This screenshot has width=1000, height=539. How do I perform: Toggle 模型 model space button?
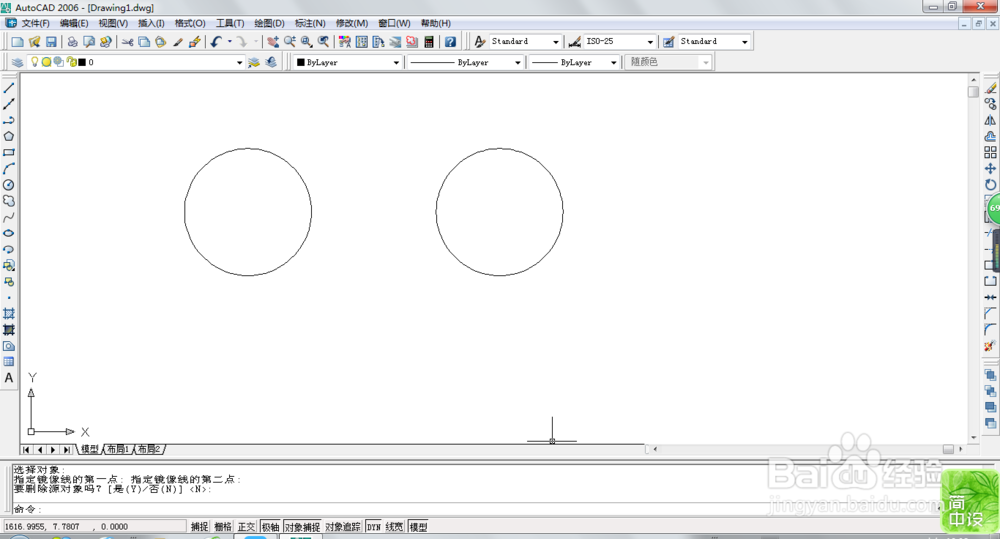(418, 527)
